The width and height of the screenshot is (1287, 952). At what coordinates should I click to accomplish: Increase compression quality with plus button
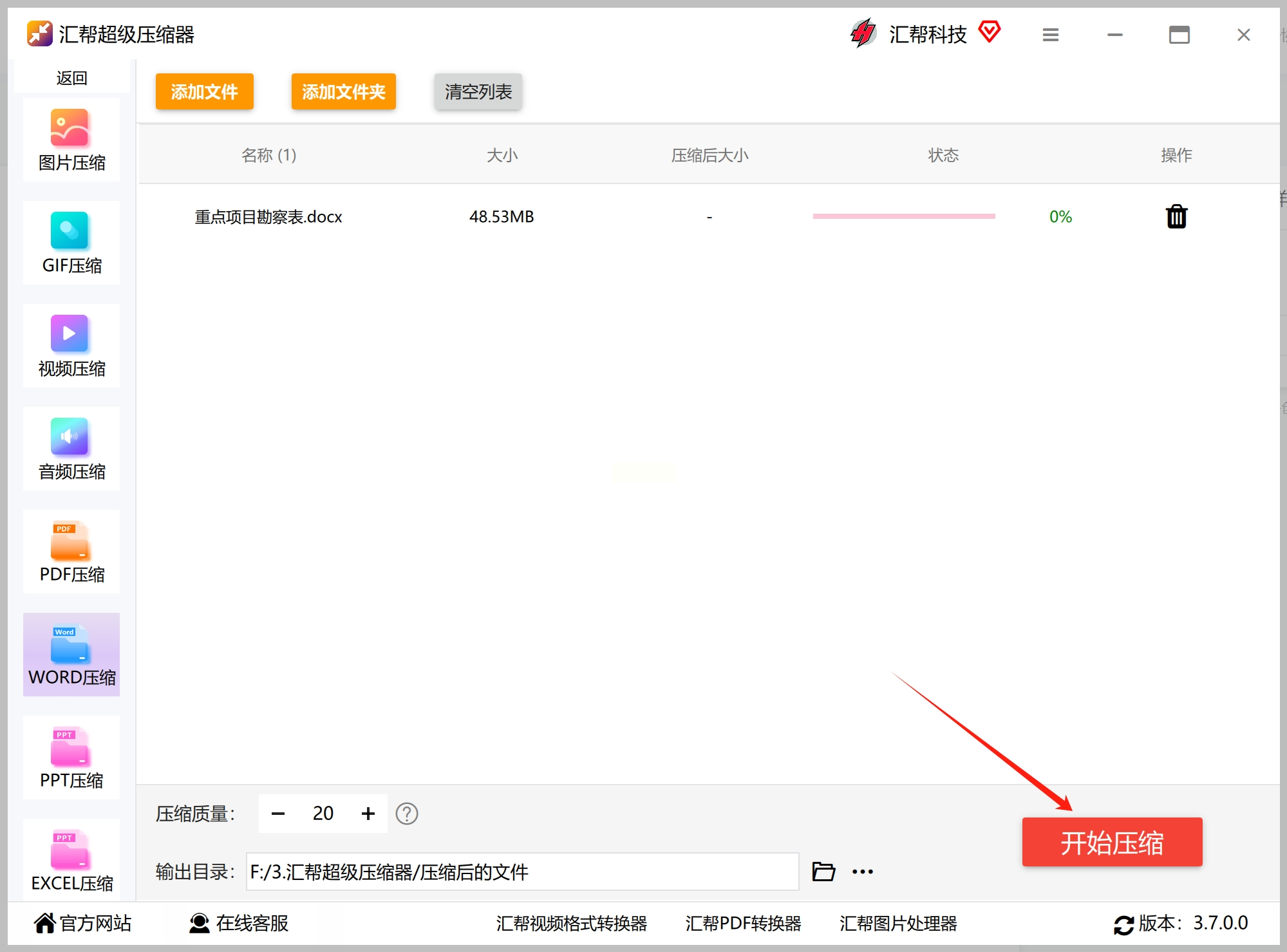pyautogui.click(x=368, y=814)
